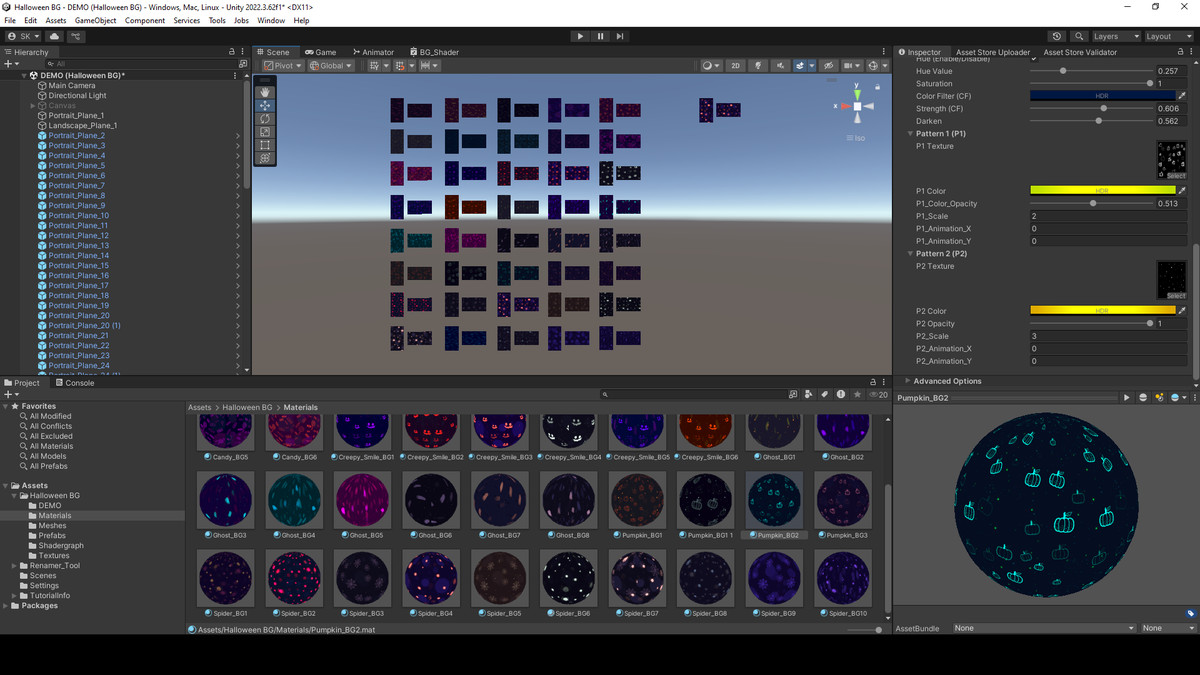Toggle the Hue Enable/Disable checkbox
This screenshot has width=1200, height=675.
1034,59
